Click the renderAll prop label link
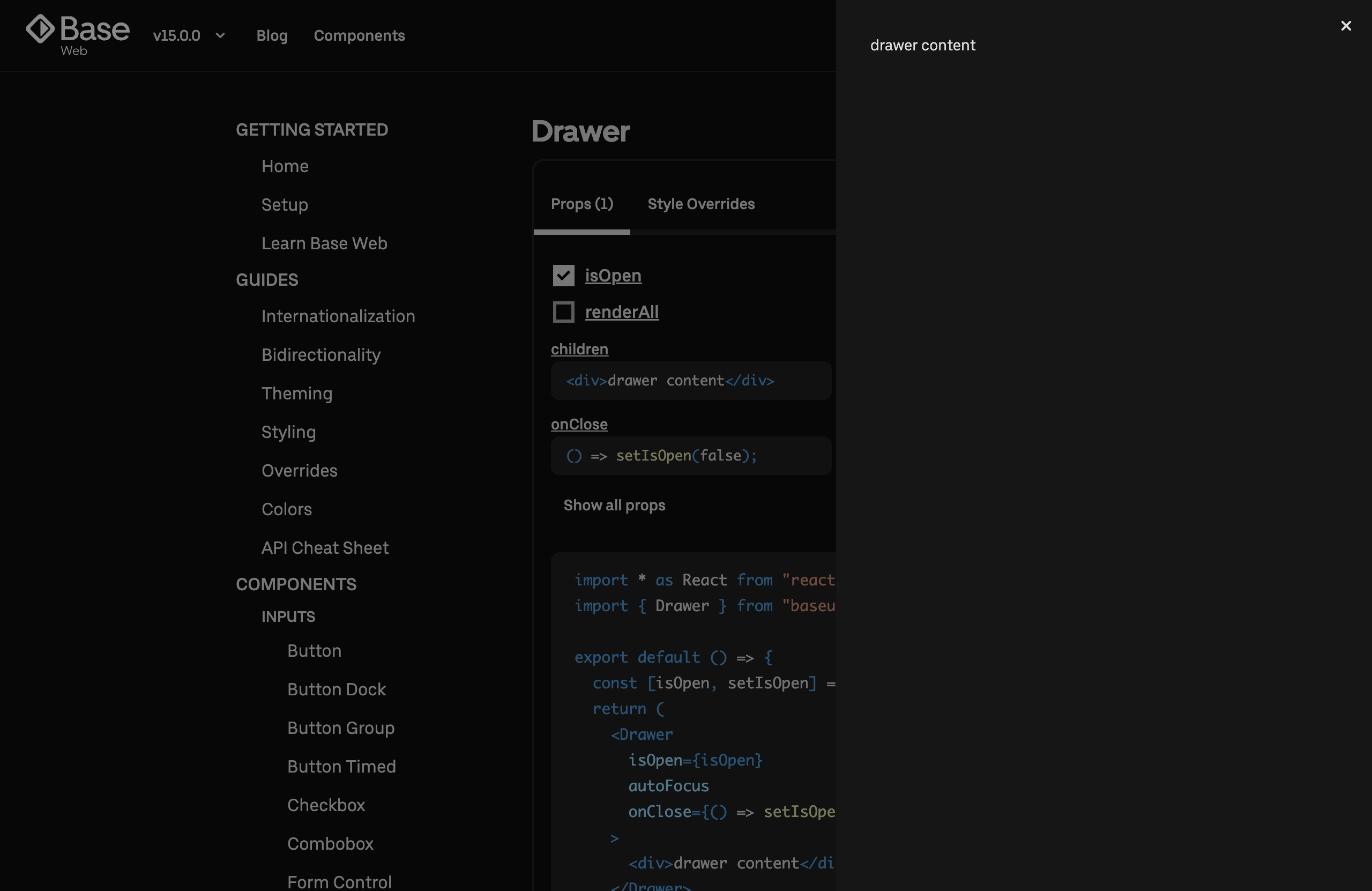This screenshot has height=891, width=1372. coord(622,312)
